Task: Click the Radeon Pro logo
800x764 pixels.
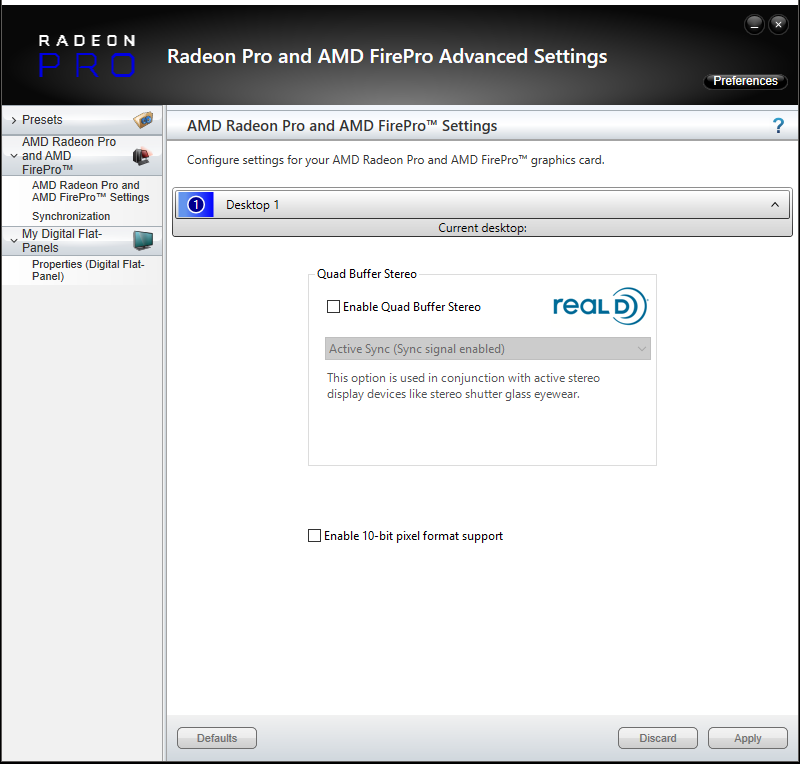Action: 87,56
